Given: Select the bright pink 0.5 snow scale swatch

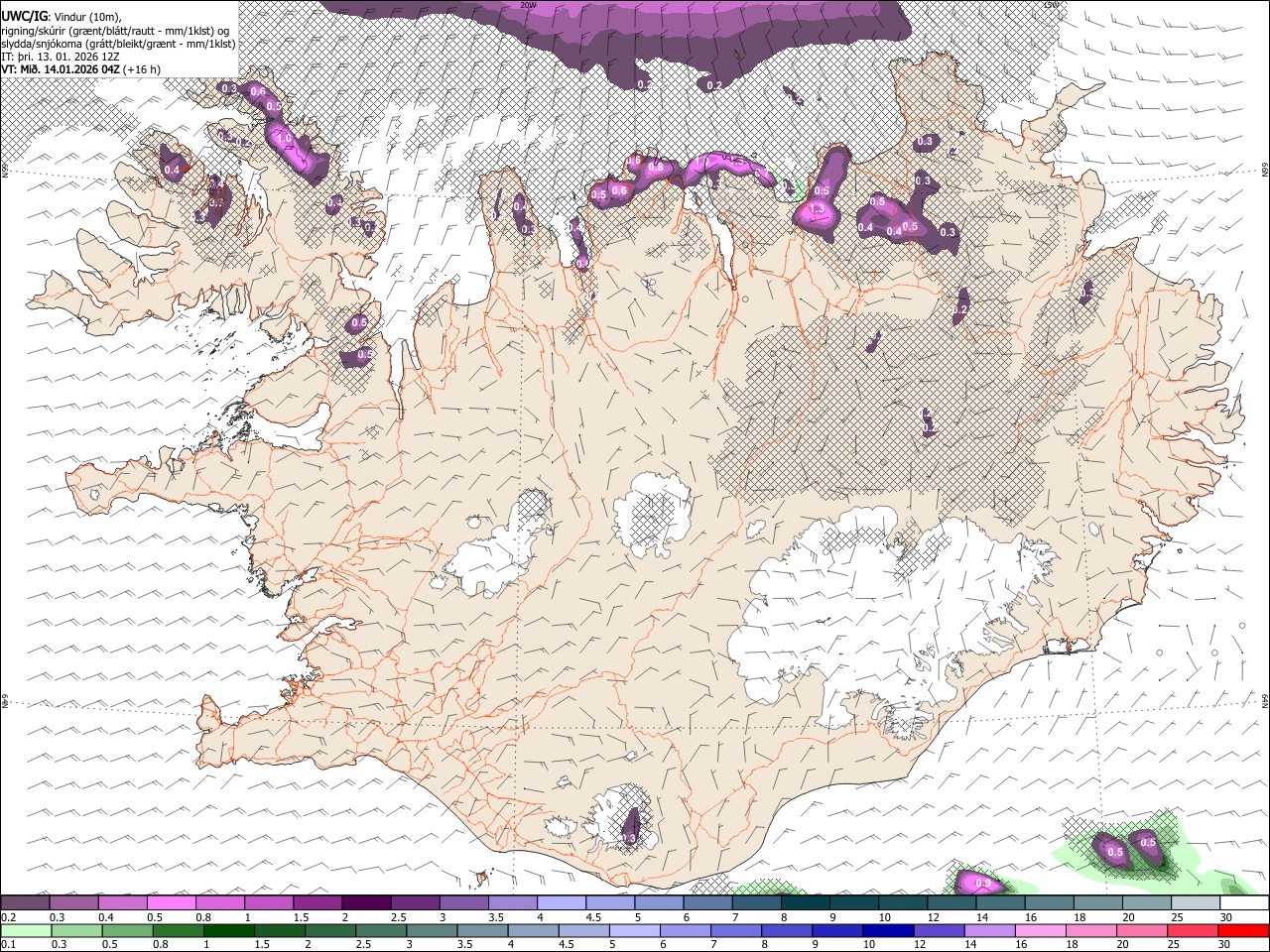Looking at the screenshot, I should [171, 902].
